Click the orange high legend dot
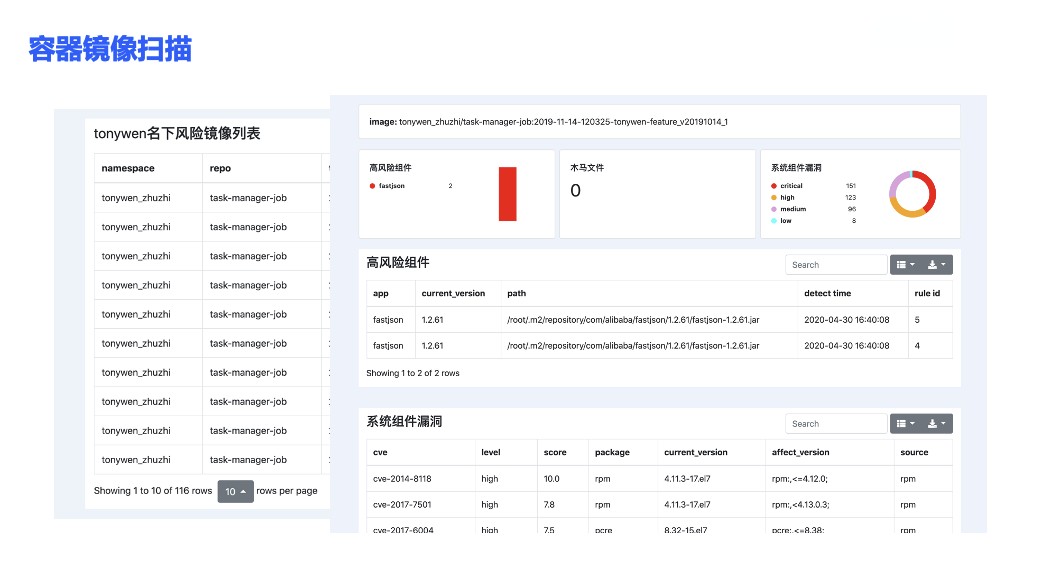Screen dimensions: 1062x570 coord(774,198)
